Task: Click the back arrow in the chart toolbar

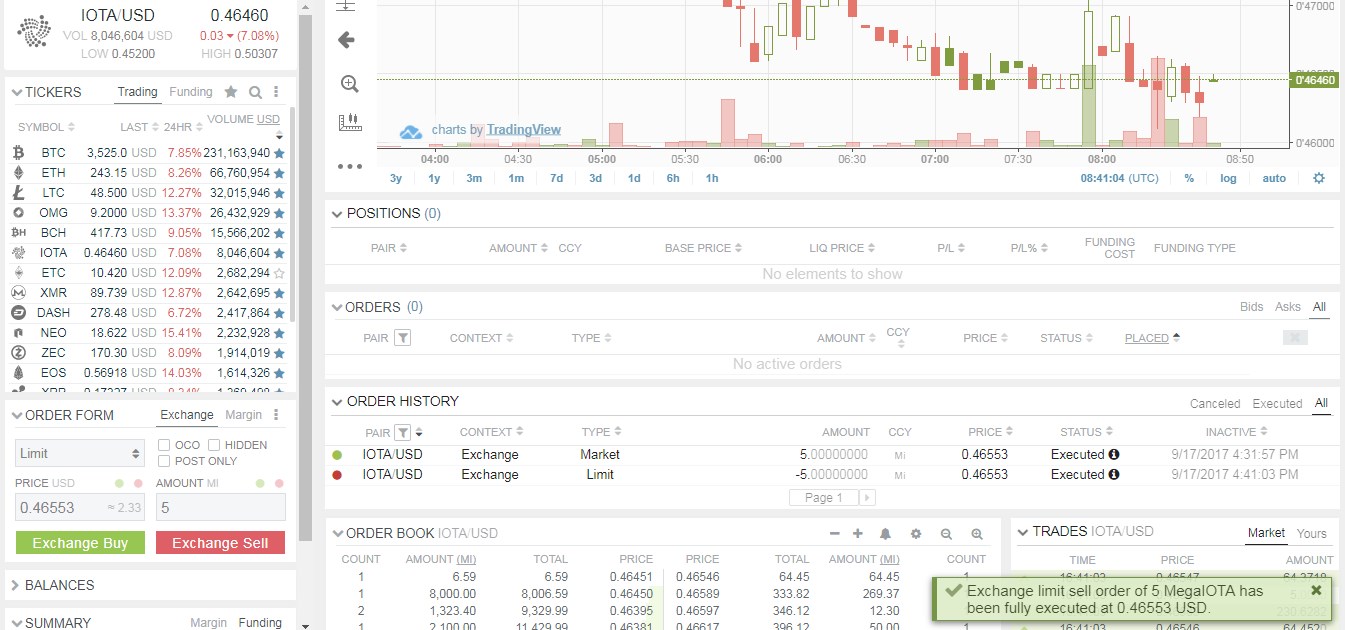Action: (347, 40)
